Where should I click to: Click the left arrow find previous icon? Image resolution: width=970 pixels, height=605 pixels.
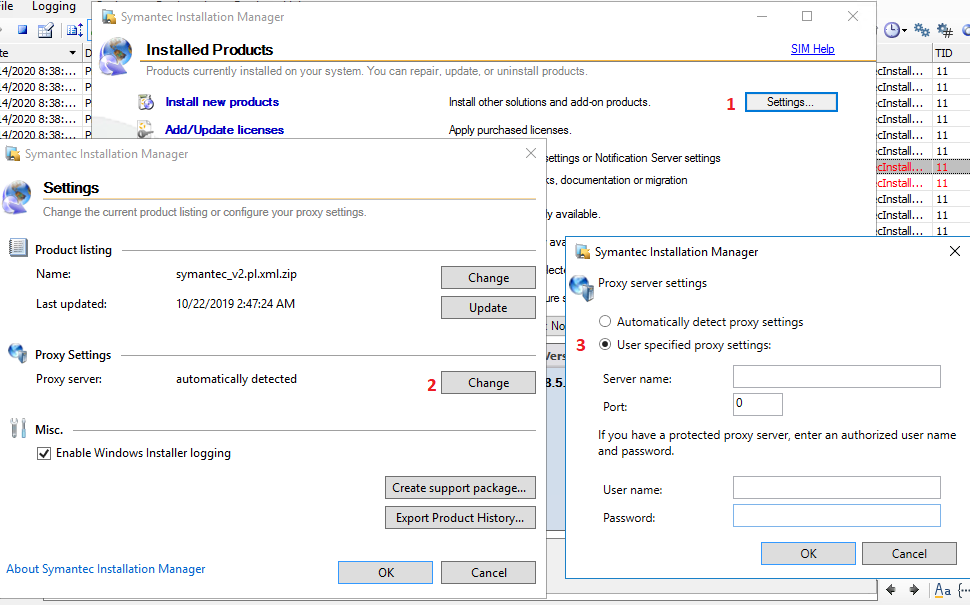click(890, 590)
